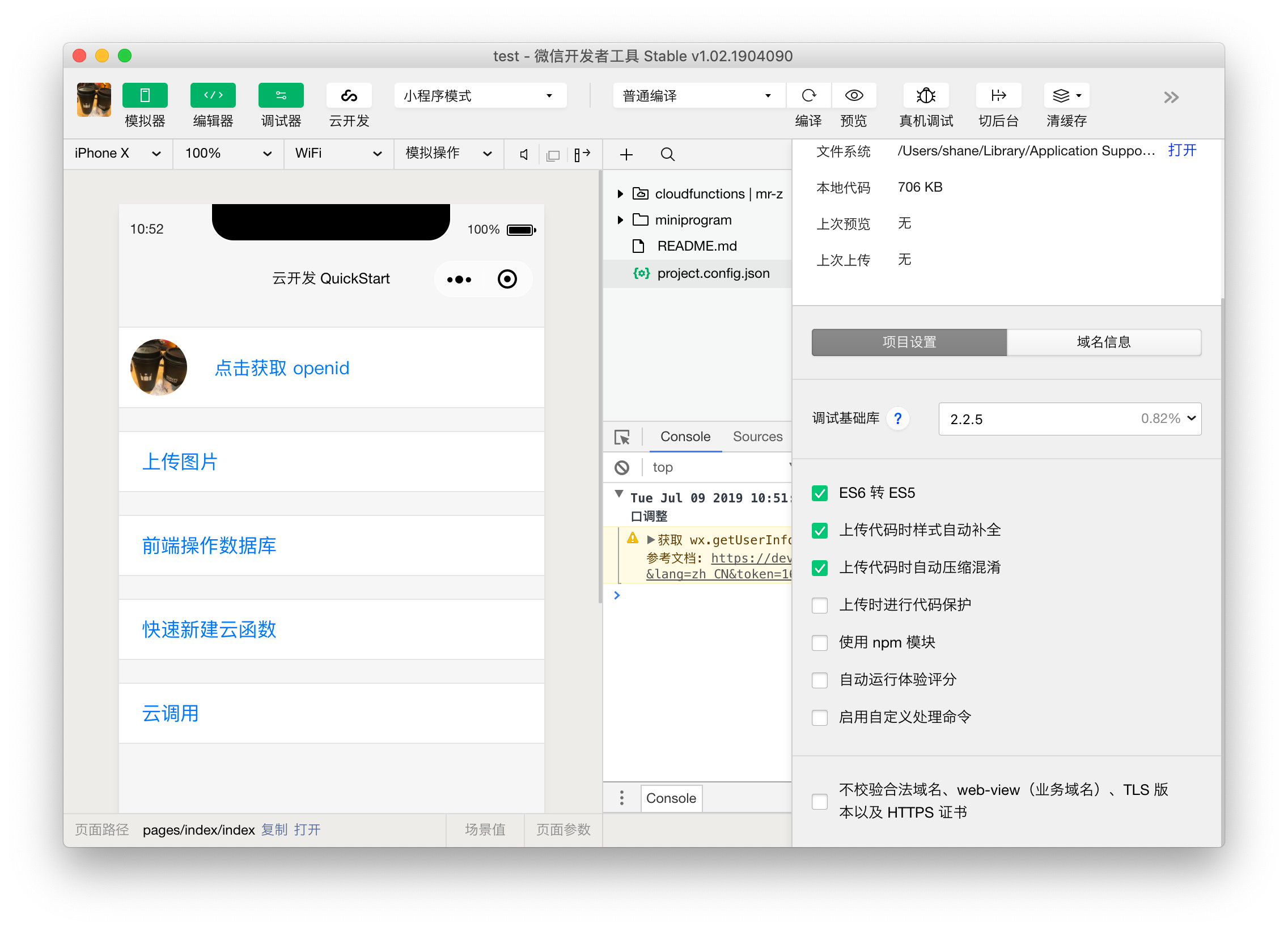Select the 项目设置 tab
The width and height of the screenshot is (1288, 931).
[909, 342]
